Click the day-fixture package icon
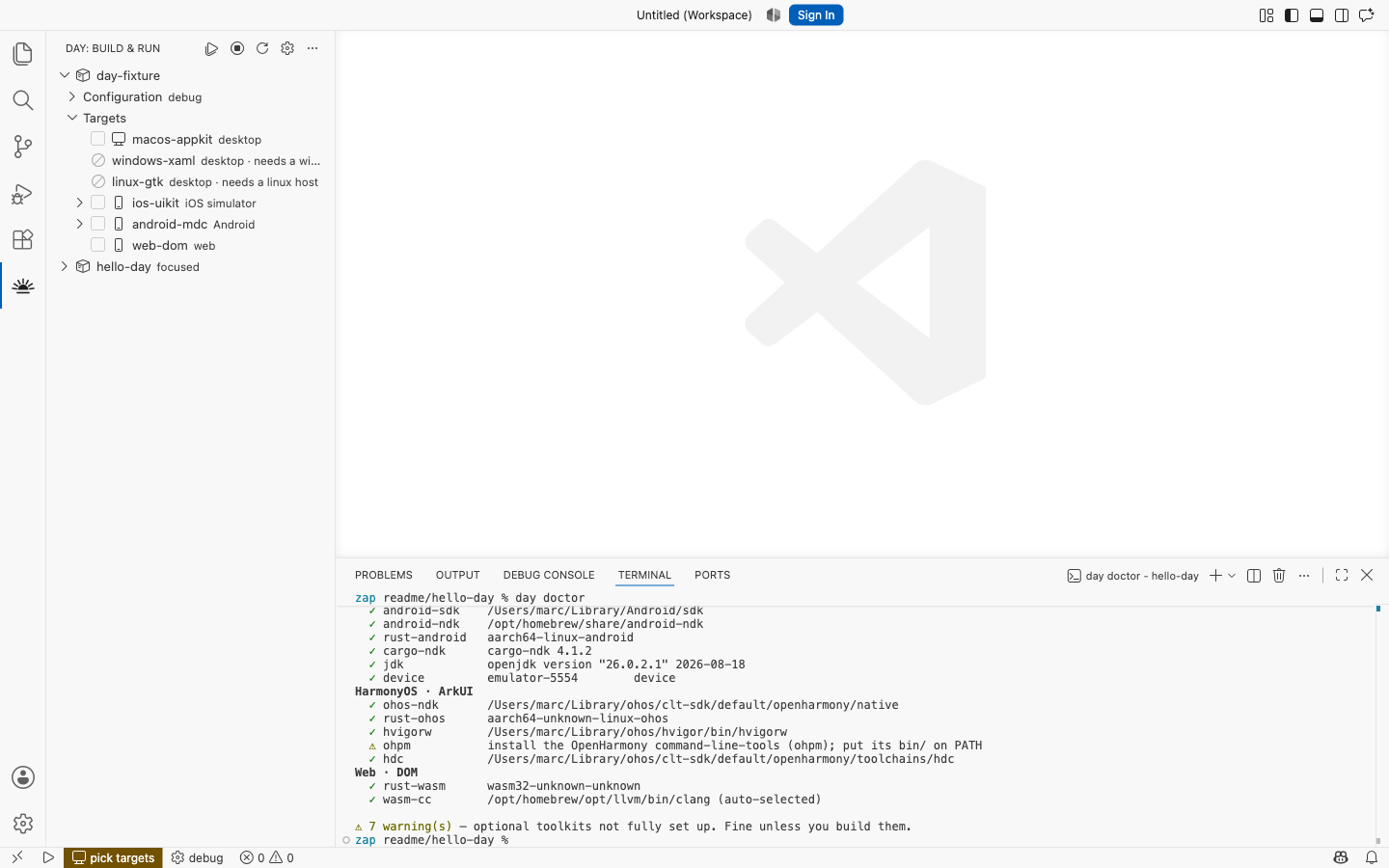This screenshot has width=1389, height=868. 83,75
